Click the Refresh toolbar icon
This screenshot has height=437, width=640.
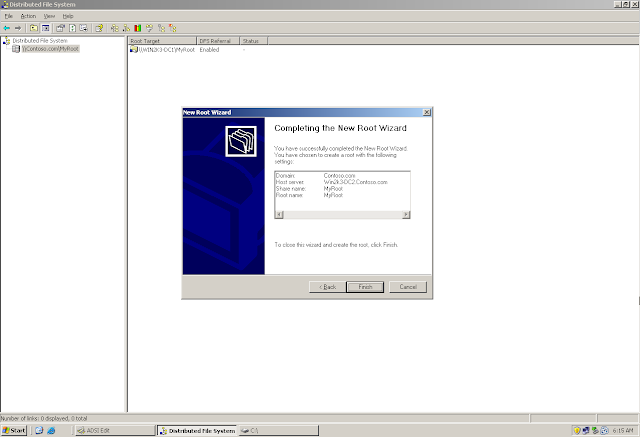tap(72, 28)
